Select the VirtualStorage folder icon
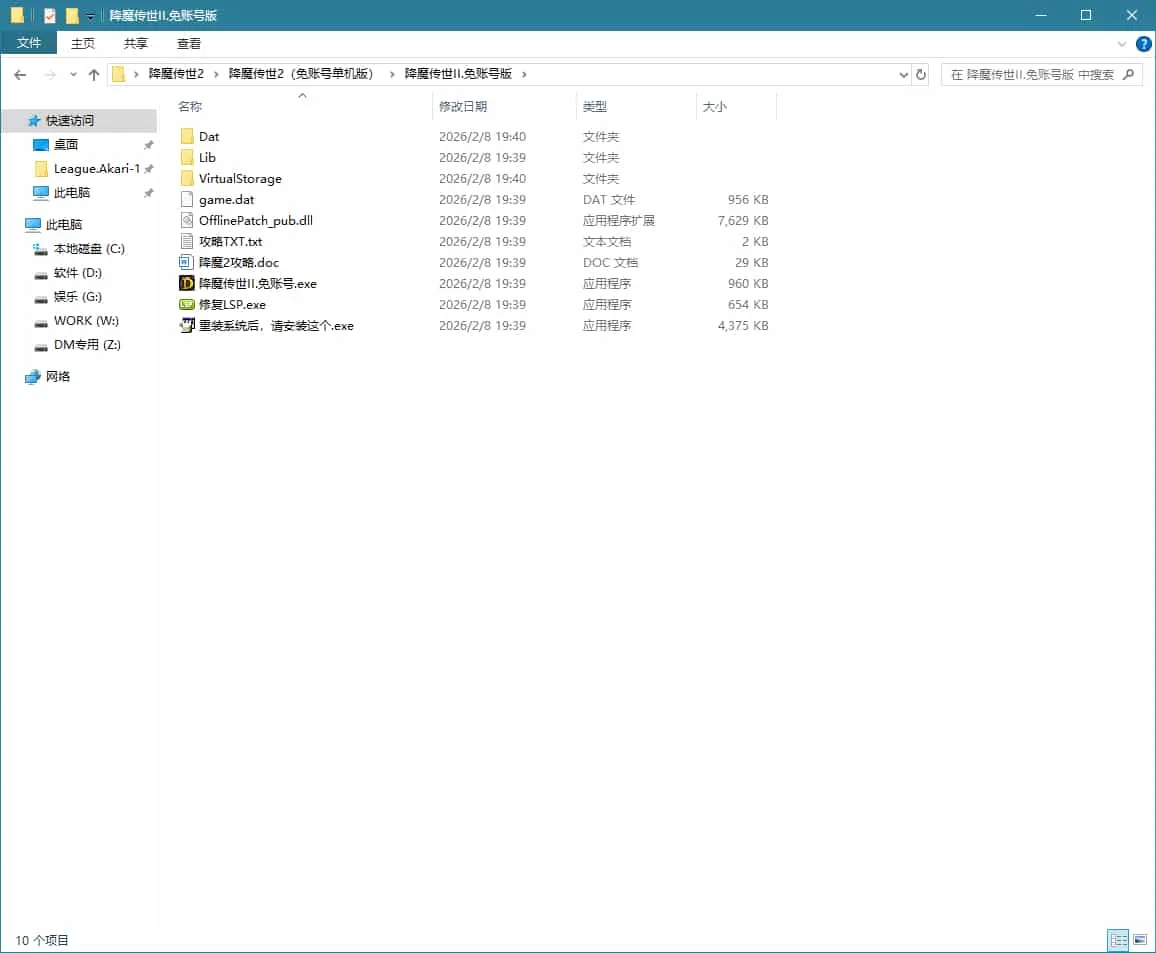This screenshot has width=1156, height=953. click(187, 178)
